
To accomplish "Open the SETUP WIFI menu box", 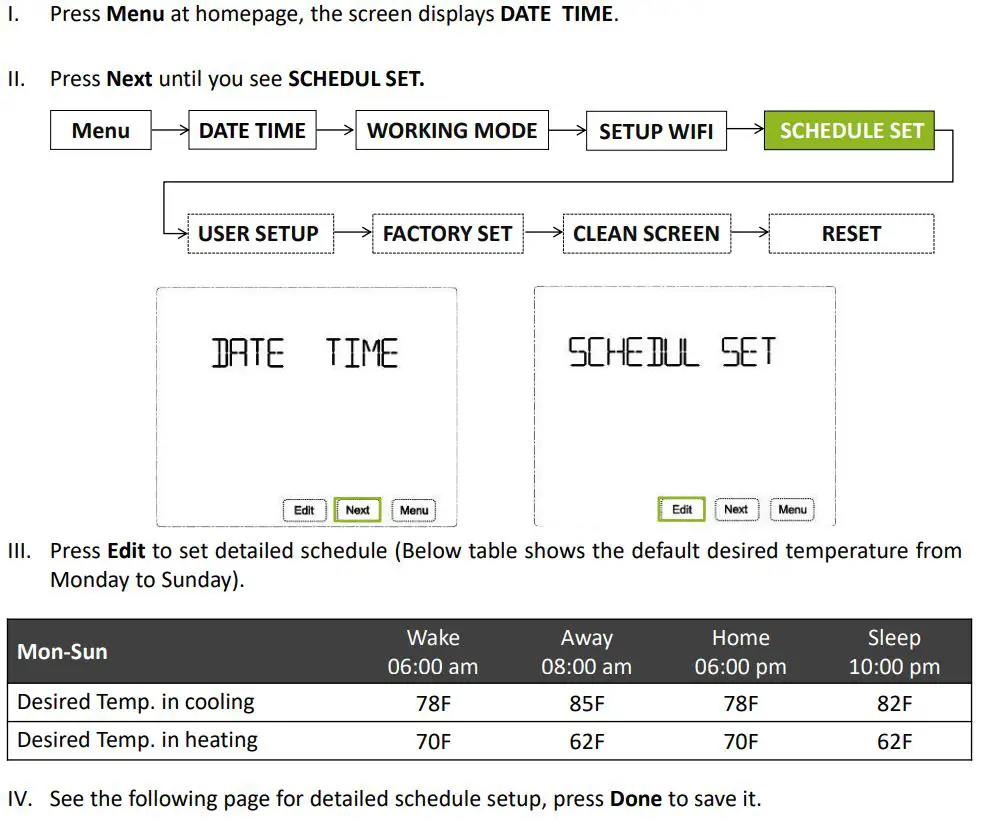I will (656, 130).
